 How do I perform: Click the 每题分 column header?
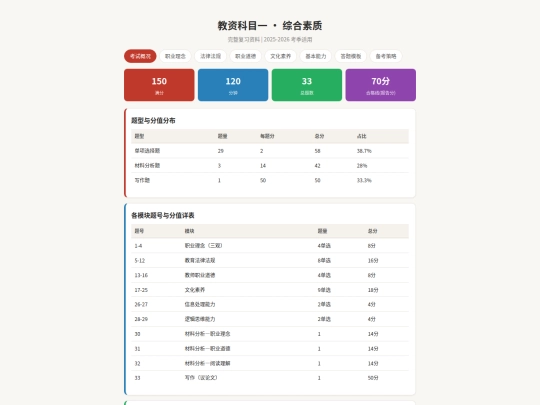267,136
